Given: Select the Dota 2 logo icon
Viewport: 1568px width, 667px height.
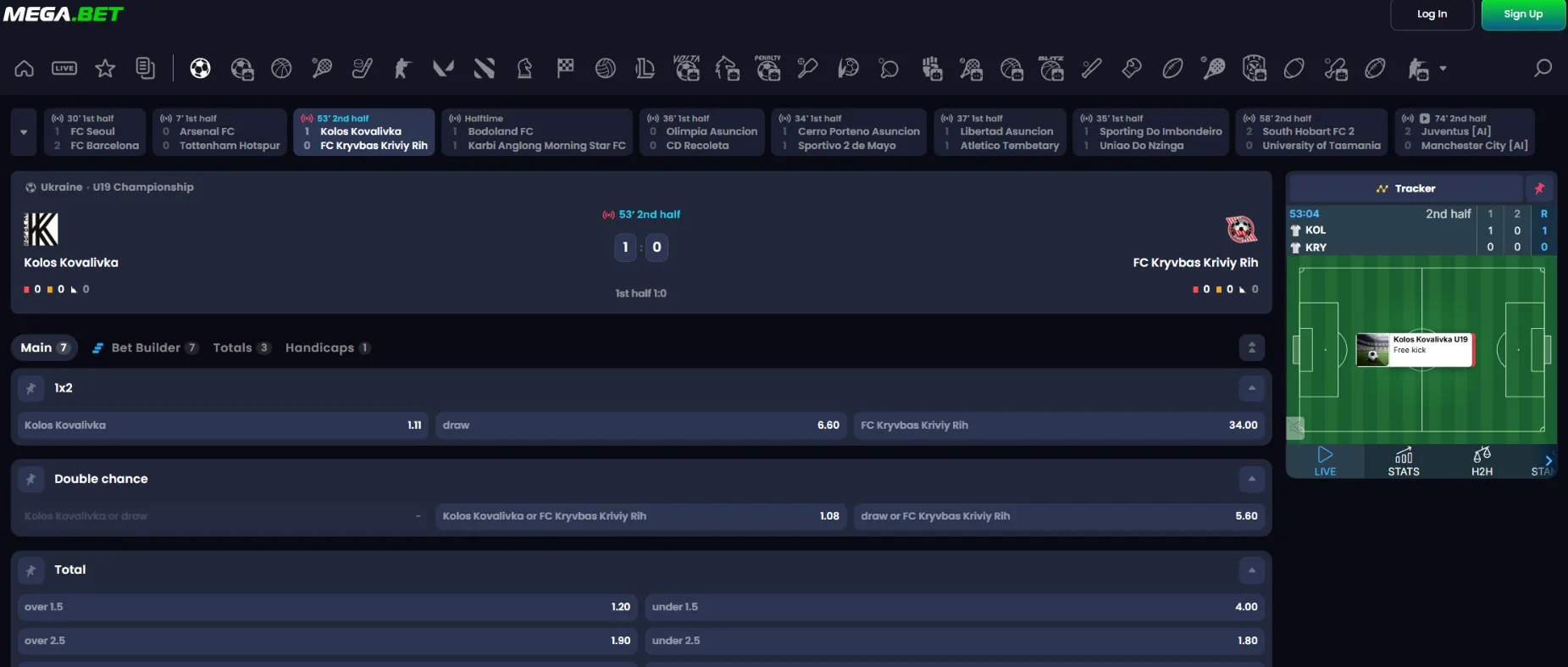Looking at the screenshot, I should pyautogui.click(x=484, y=69).
